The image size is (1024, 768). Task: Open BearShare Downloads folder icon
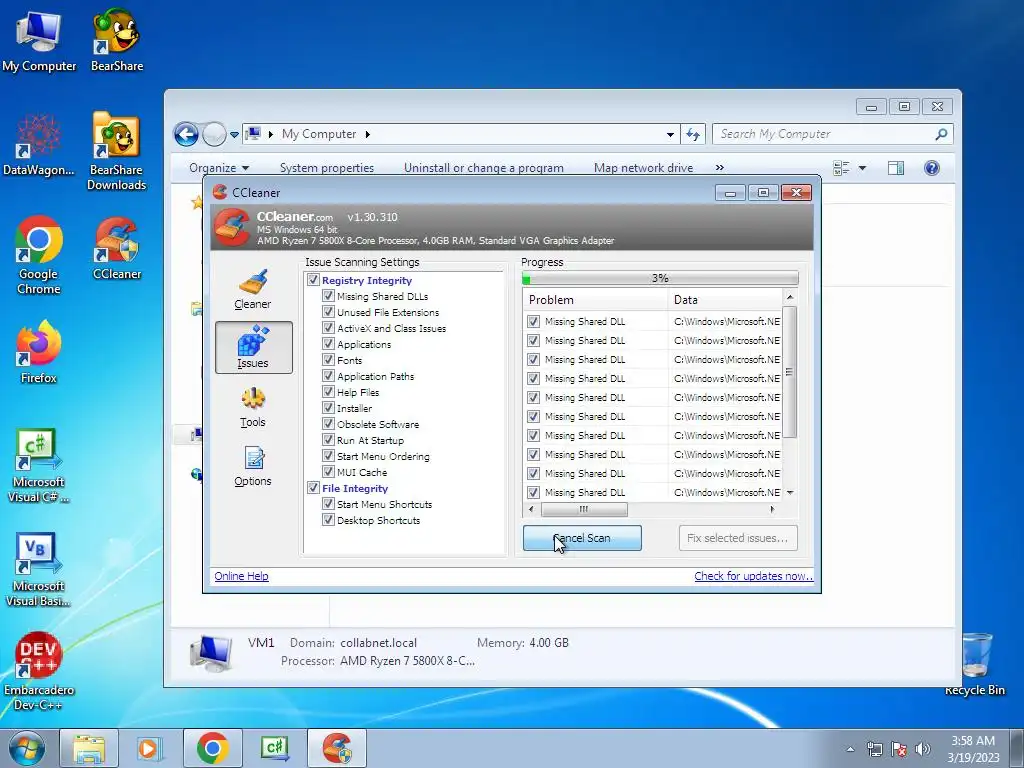pyautogui.click(x=116, y=152)
